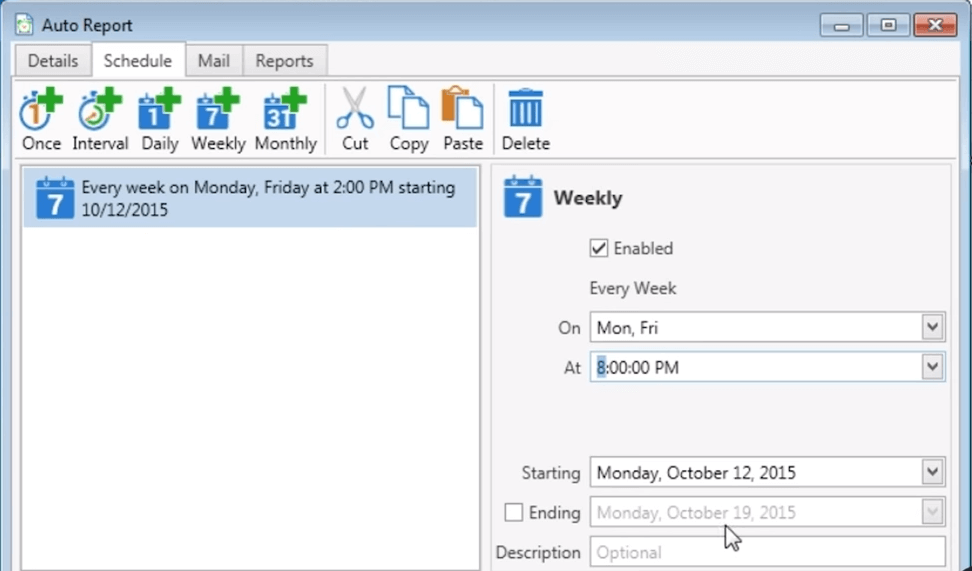Open the At time dropdown arrow
Screen dimensions: 972x571
pos(932,367)
